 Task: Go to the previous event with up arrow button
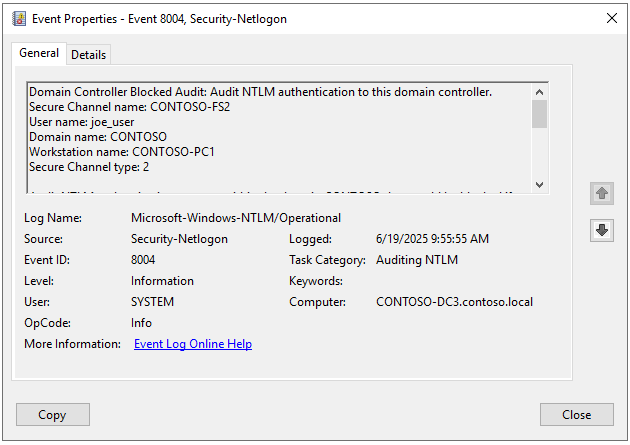(x=602, y=192)
